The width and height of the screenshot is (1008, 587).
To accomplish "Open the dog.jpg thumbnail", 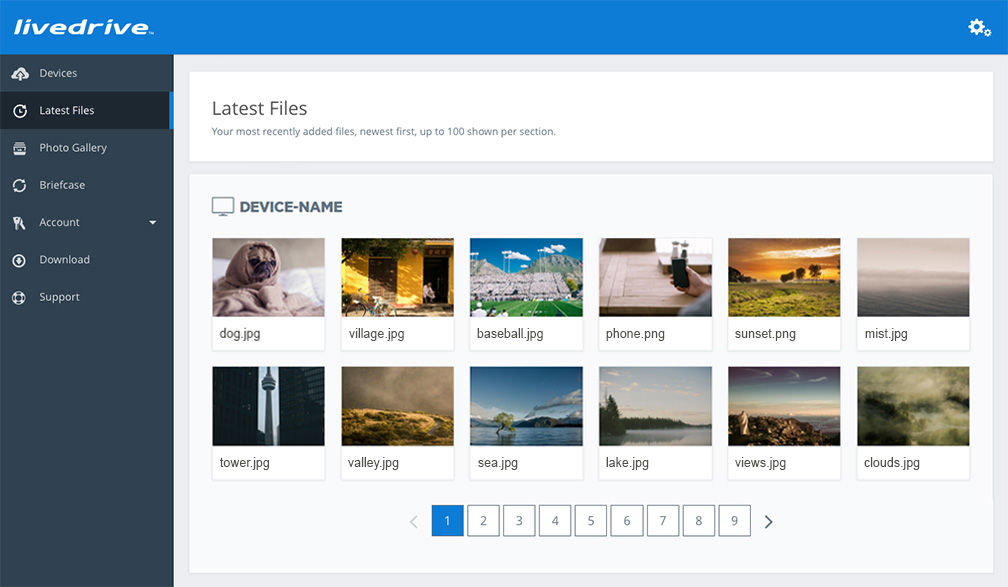I will pyautogui.click(x=268, y=276).
